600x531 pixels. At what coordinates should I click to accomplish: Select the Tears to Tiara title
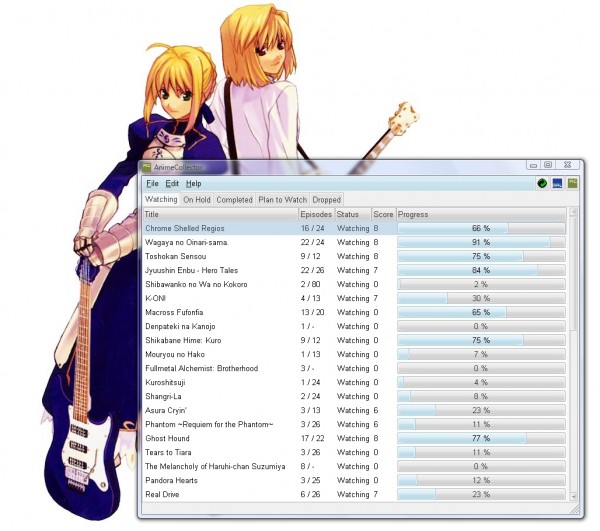click(168, 453)
